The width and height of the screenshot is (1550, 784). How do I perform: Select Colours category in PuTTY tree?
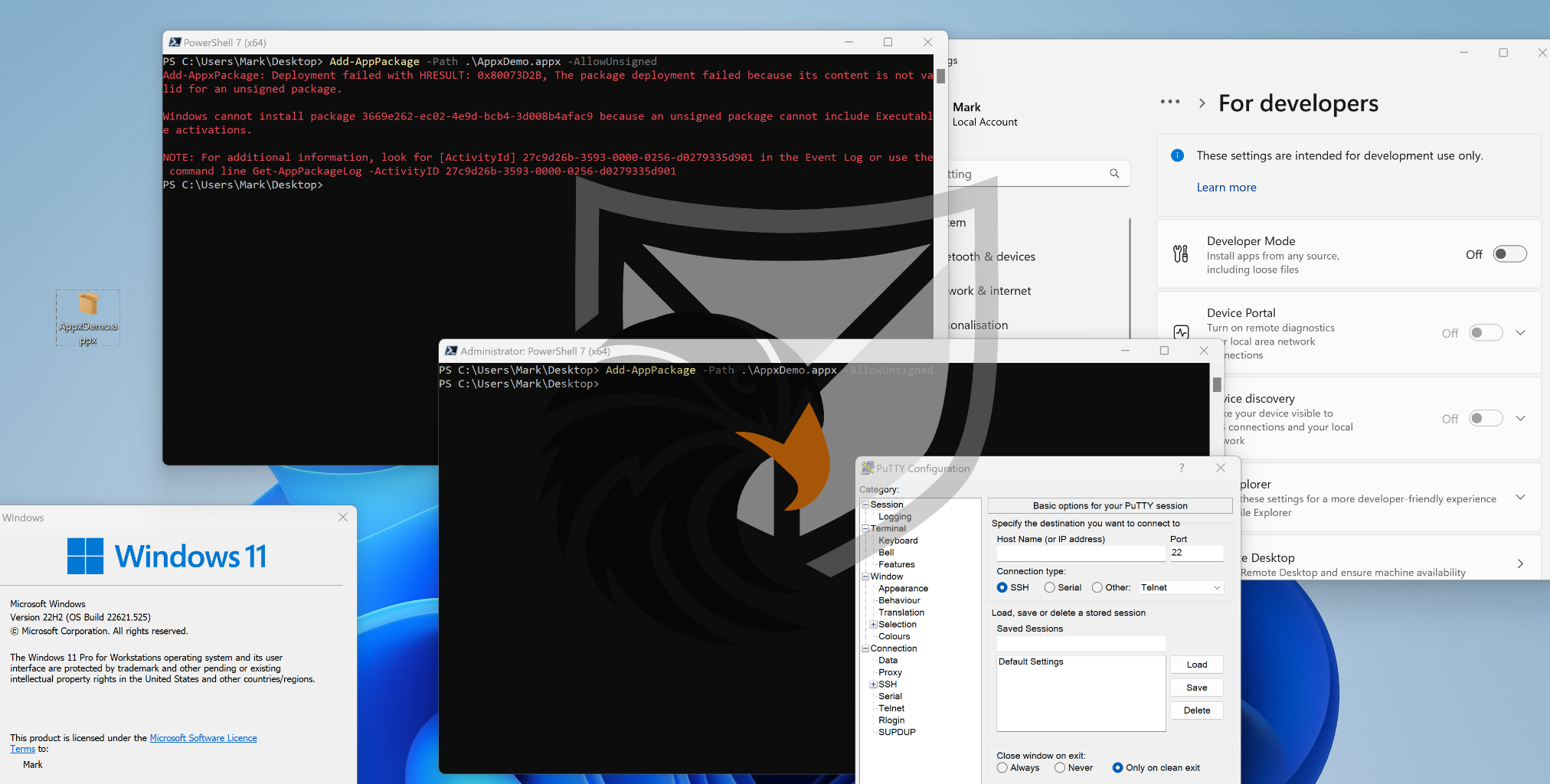pos(894,636)
